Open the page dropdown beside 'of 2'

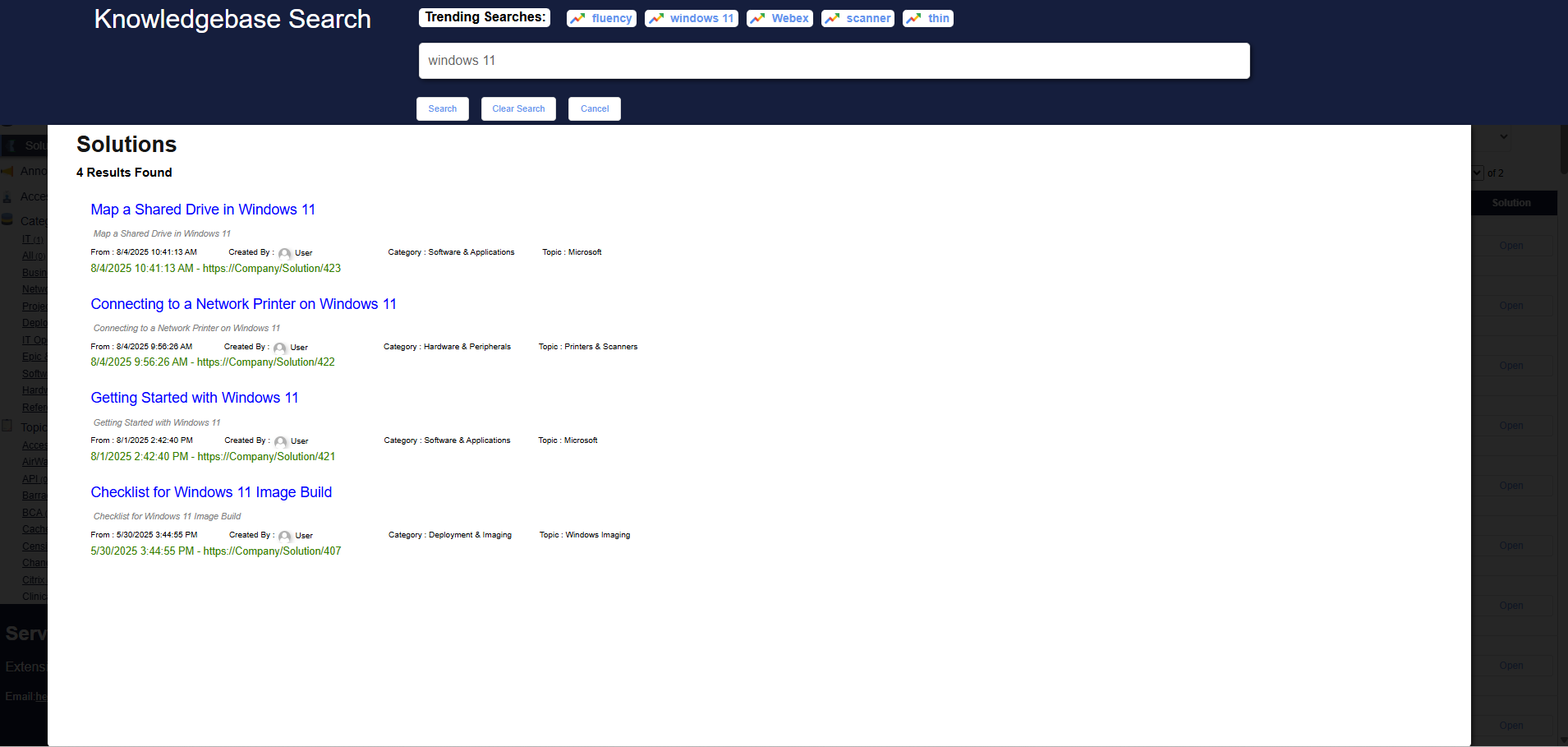click(1478, 173)
